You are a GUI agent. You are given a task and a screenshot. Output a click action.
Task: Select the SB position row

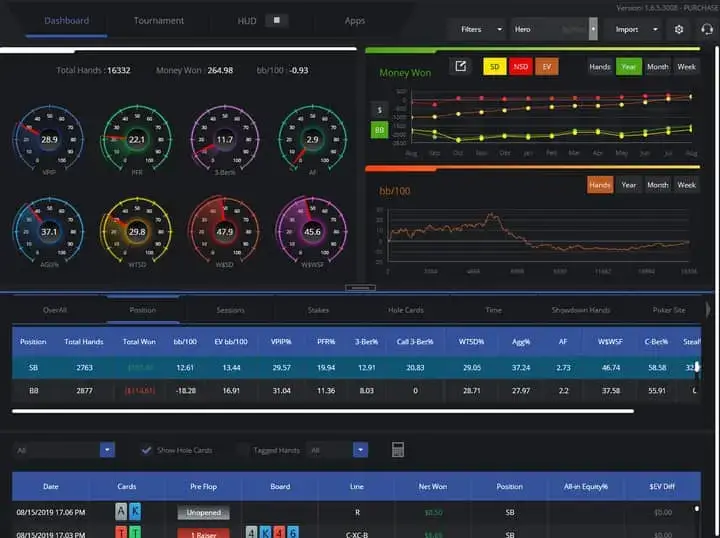click(x=356, y=368)
